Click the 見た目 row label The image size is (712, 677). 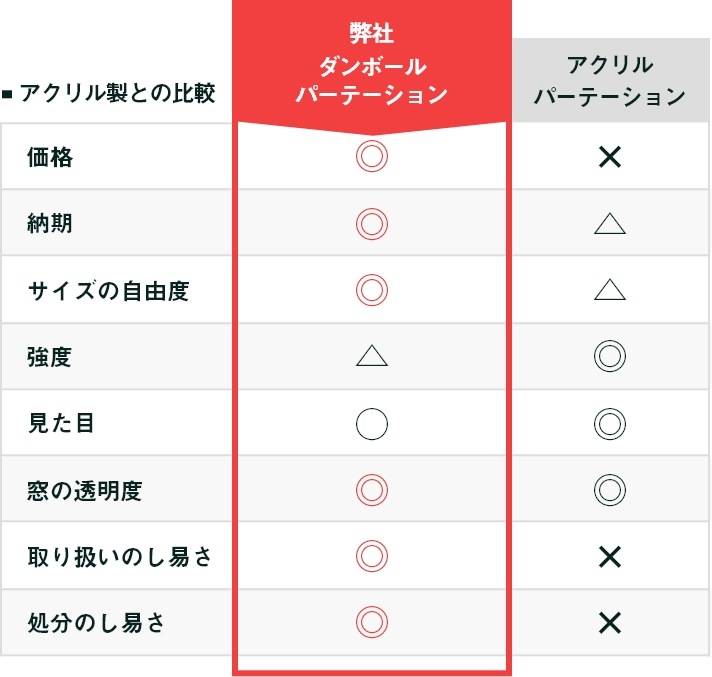[x=61, y=424]
